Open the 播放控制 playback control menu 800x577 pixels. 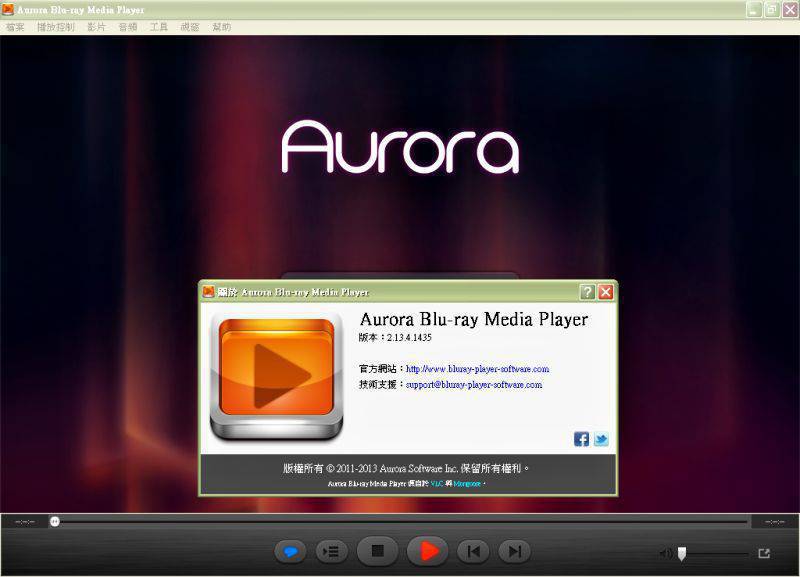coord(56,27)
